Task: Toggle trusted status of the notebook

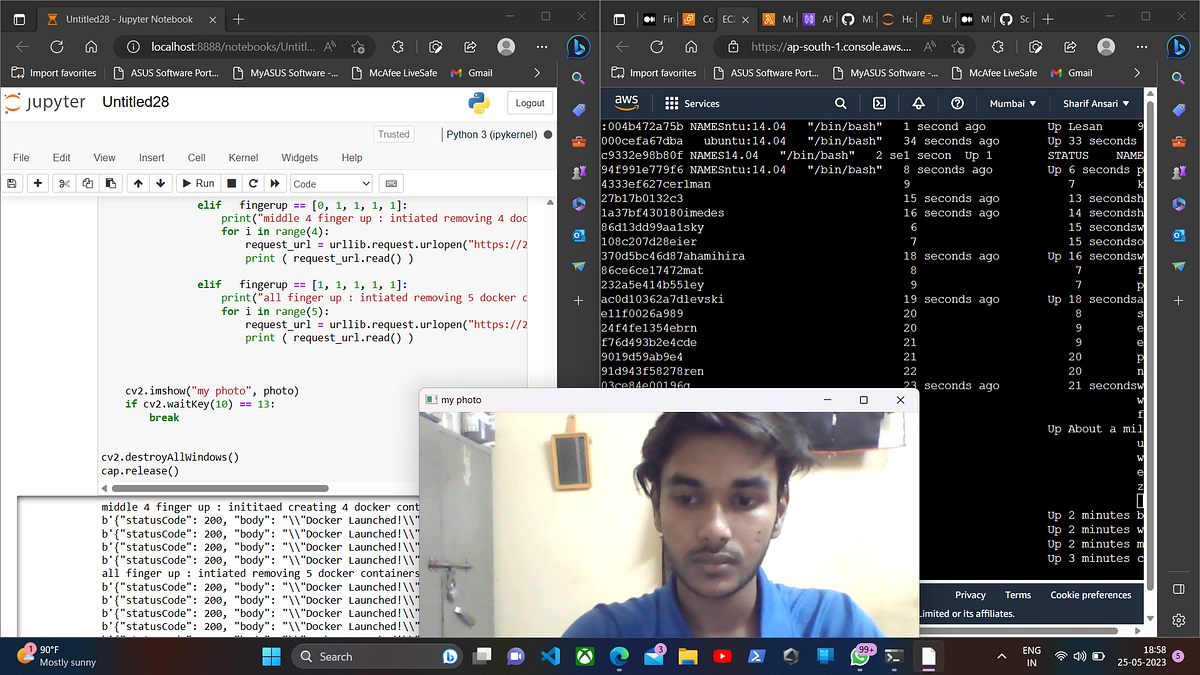Action: (x=393, y=133)
